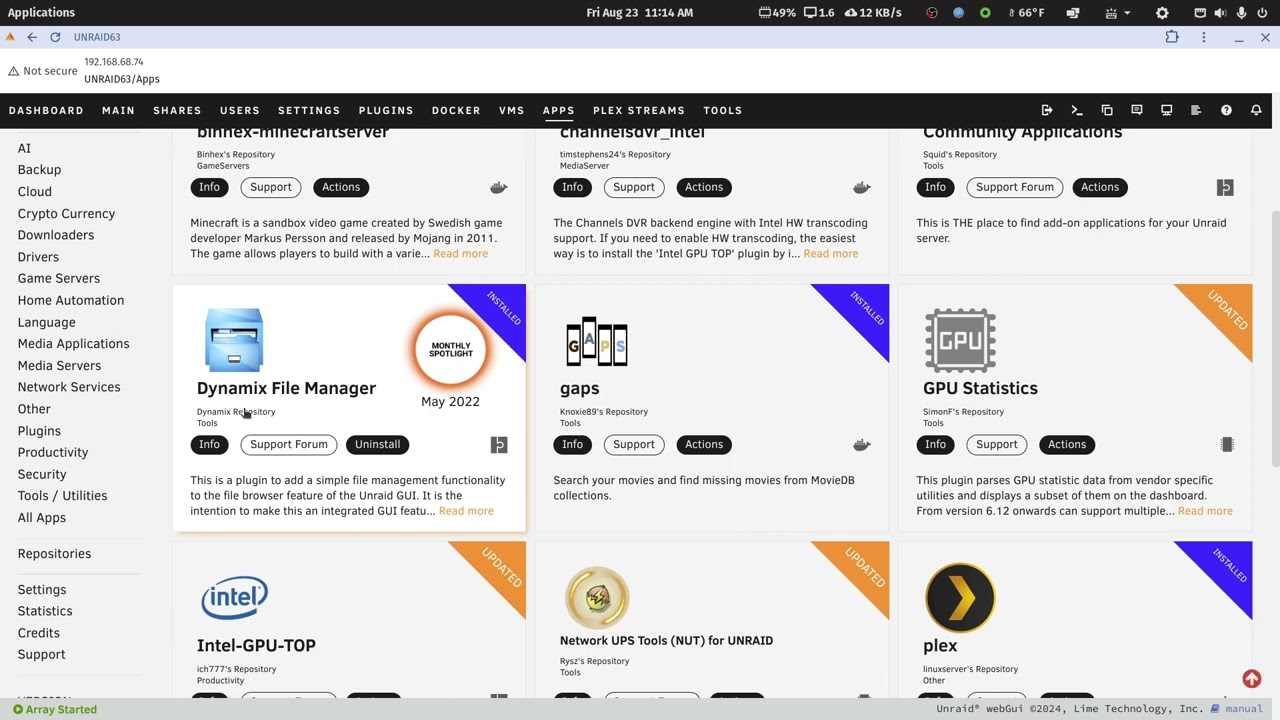The width and height of the screenshot is (1280, 720).
Task: Click Read more on Minecraft description
Action: tap(461, 254)
